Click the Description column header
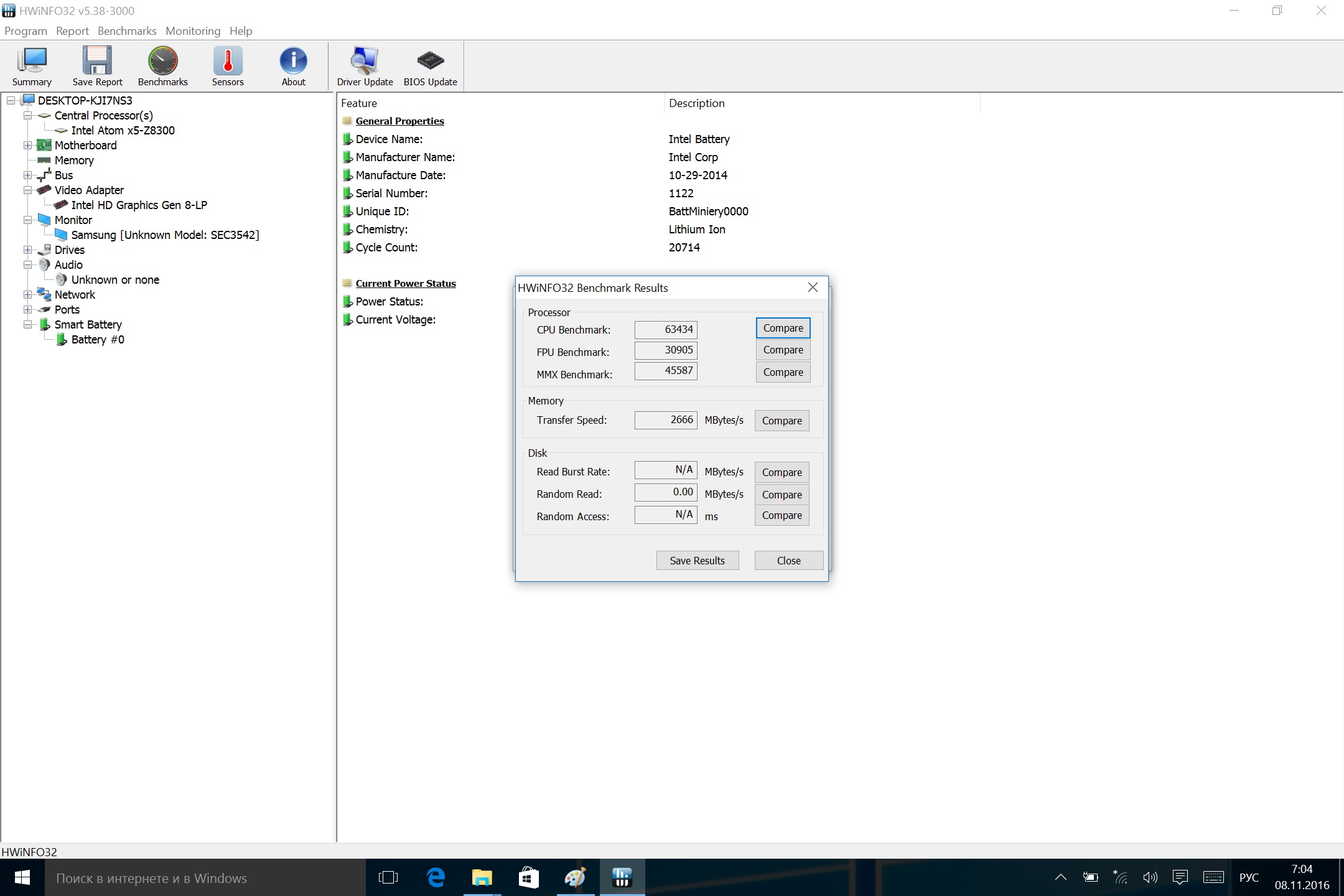 tap(823, 103)
